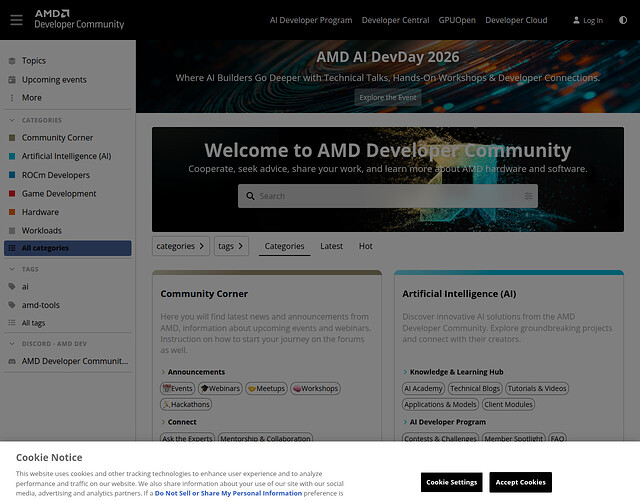Switch to the Categories tab

coord(284,246)
